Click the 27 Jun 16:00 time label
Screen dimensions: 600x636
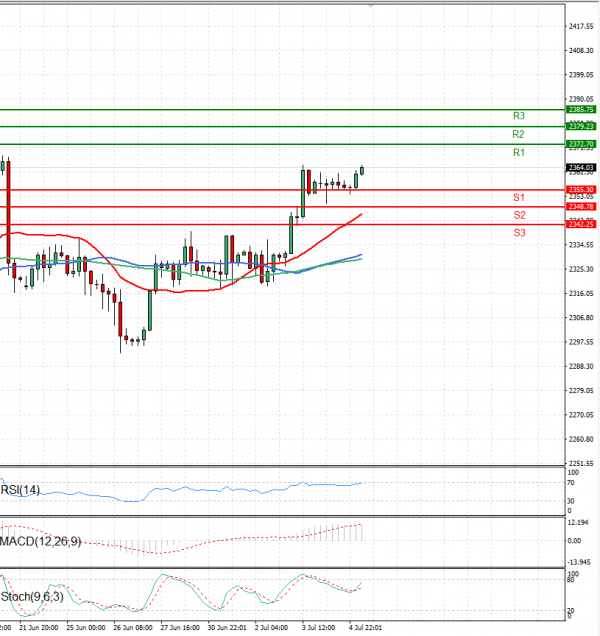[x=180, y=627]
